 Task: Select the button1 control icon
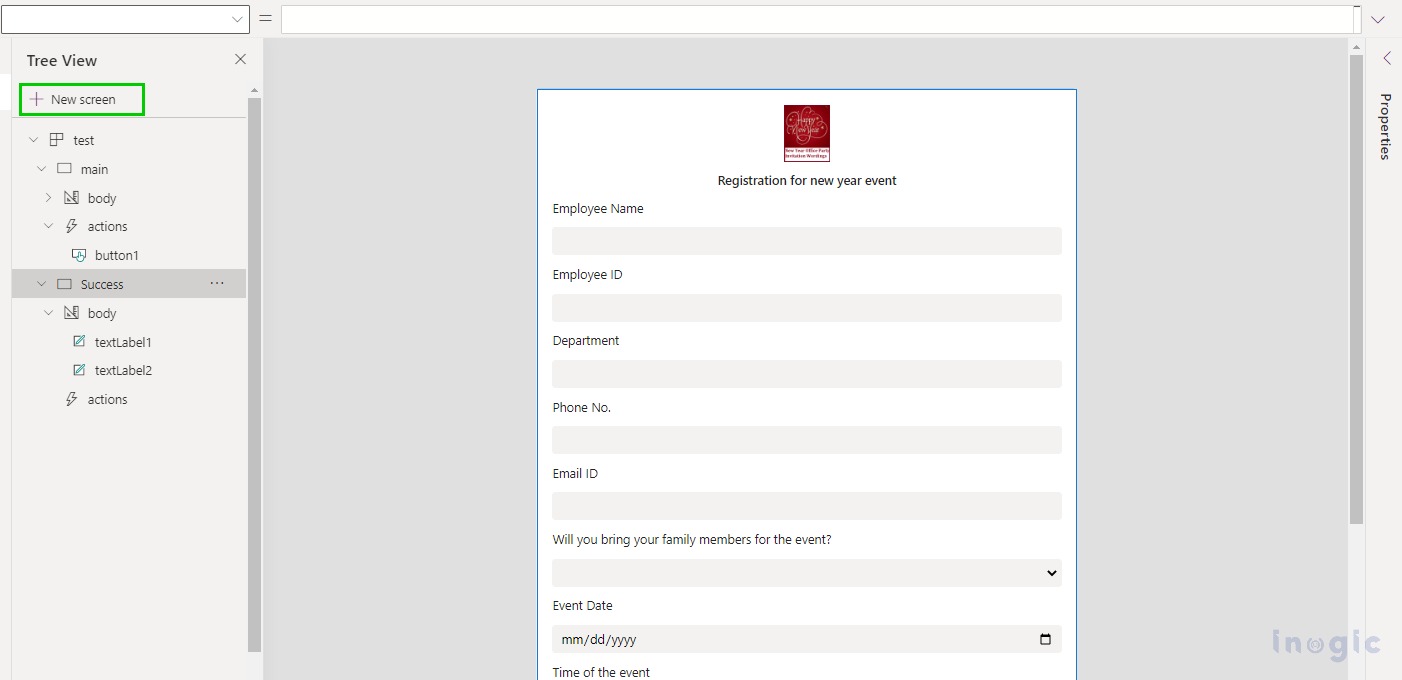coord(79,255)
